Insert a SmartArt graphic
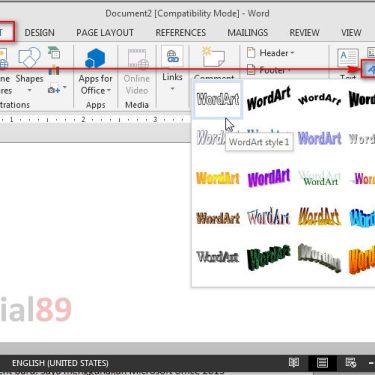This screenshot has width=375, height=375. pyautogui.click(x=54, y=53)
